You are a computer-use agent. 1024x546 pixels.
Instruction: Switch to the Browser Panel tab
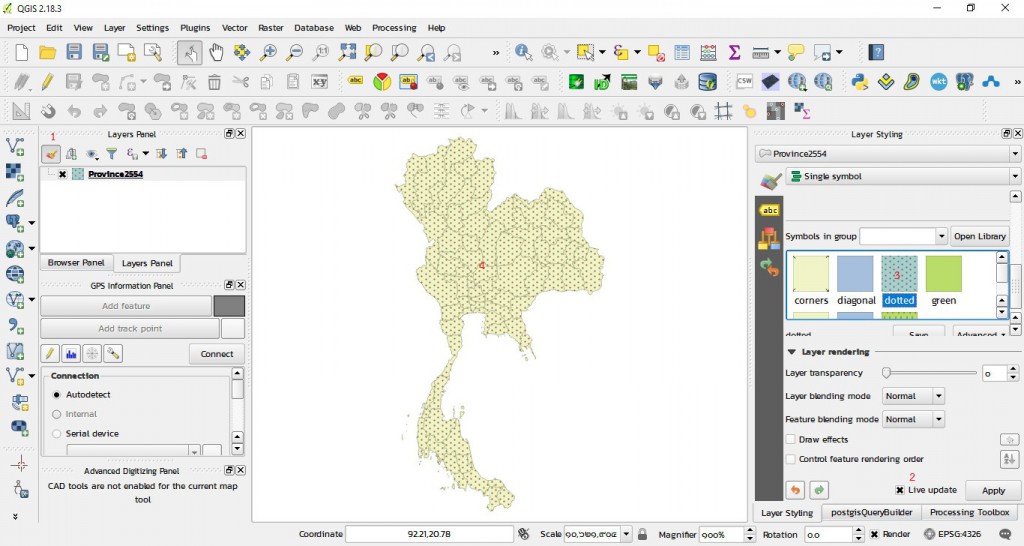(76, 263)
